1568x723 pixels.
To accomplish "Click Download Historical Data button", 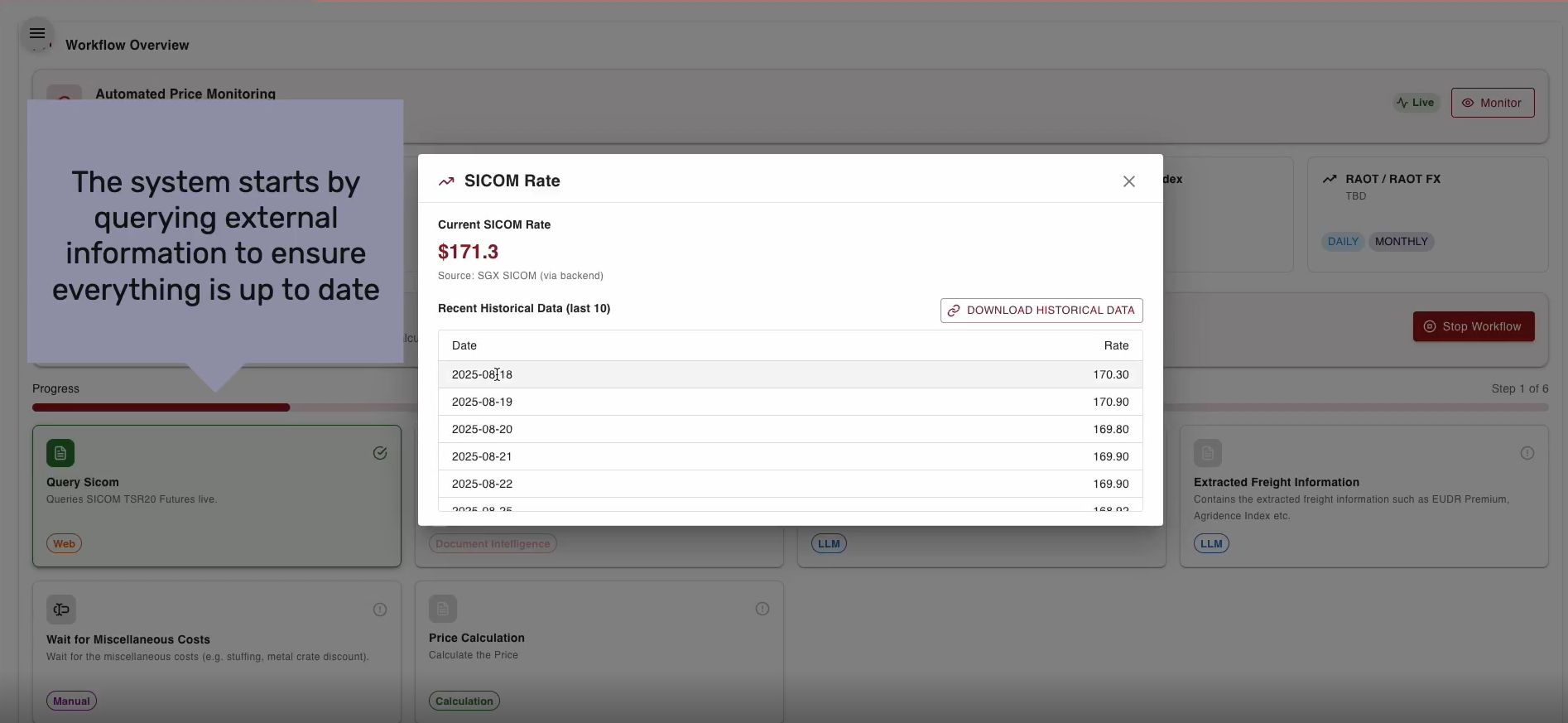I will tap(1041, 311).
